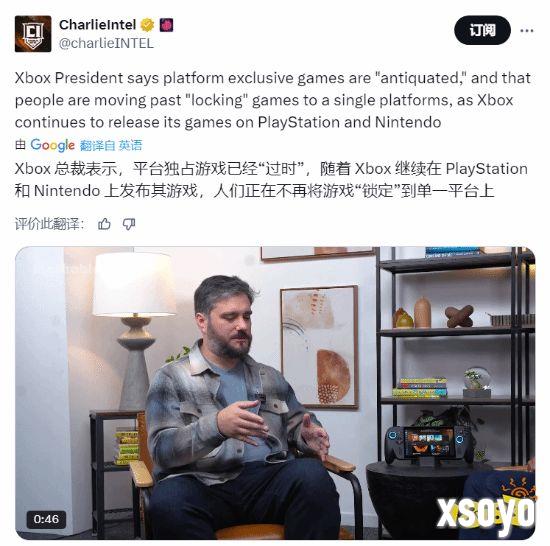Click the gold verified badge
Viewport: 550px width, 546px height.
pos(147,25)
